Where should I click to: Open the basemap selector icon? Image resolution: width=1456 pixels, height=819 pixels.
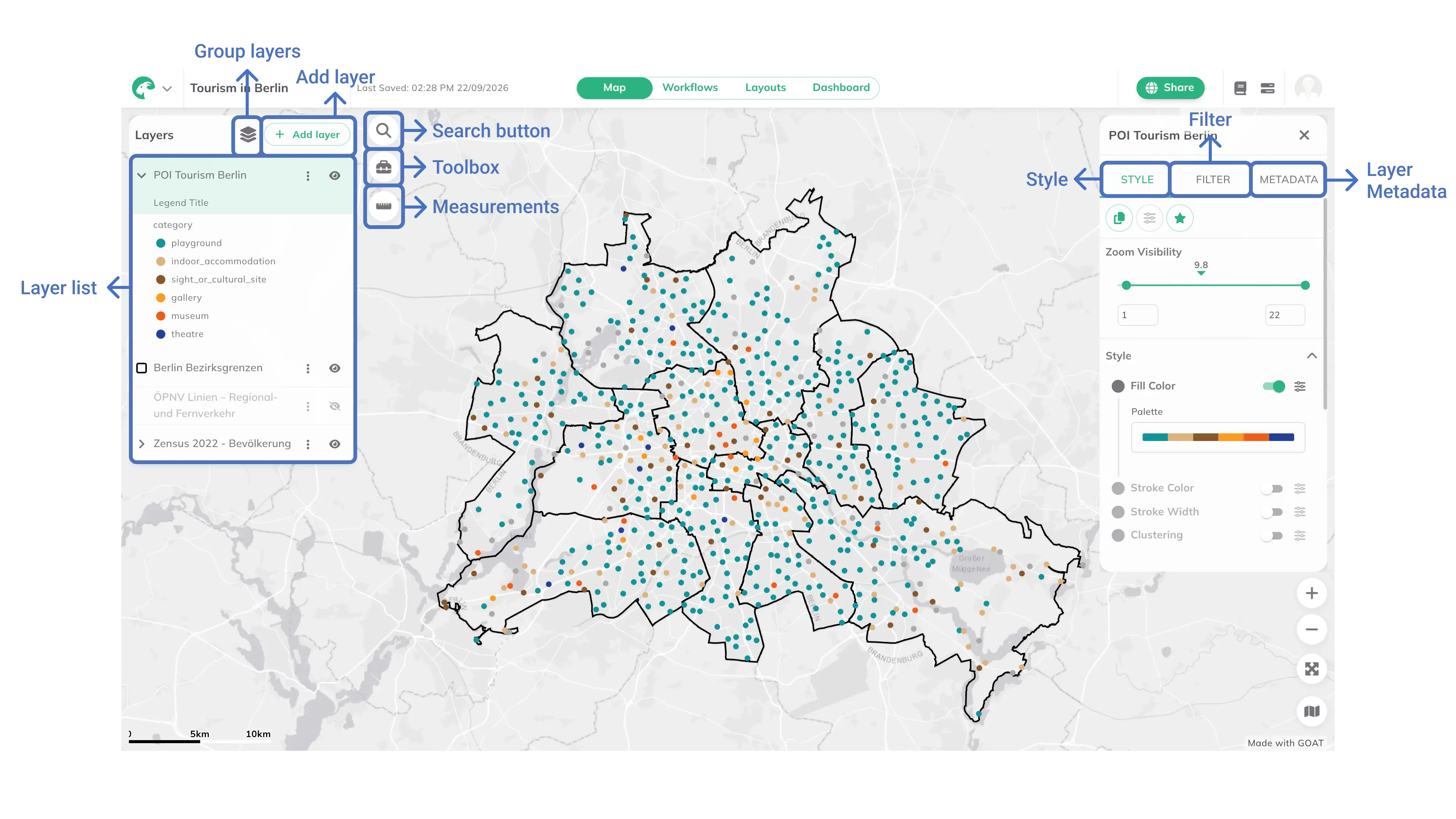coord(1312,711)
